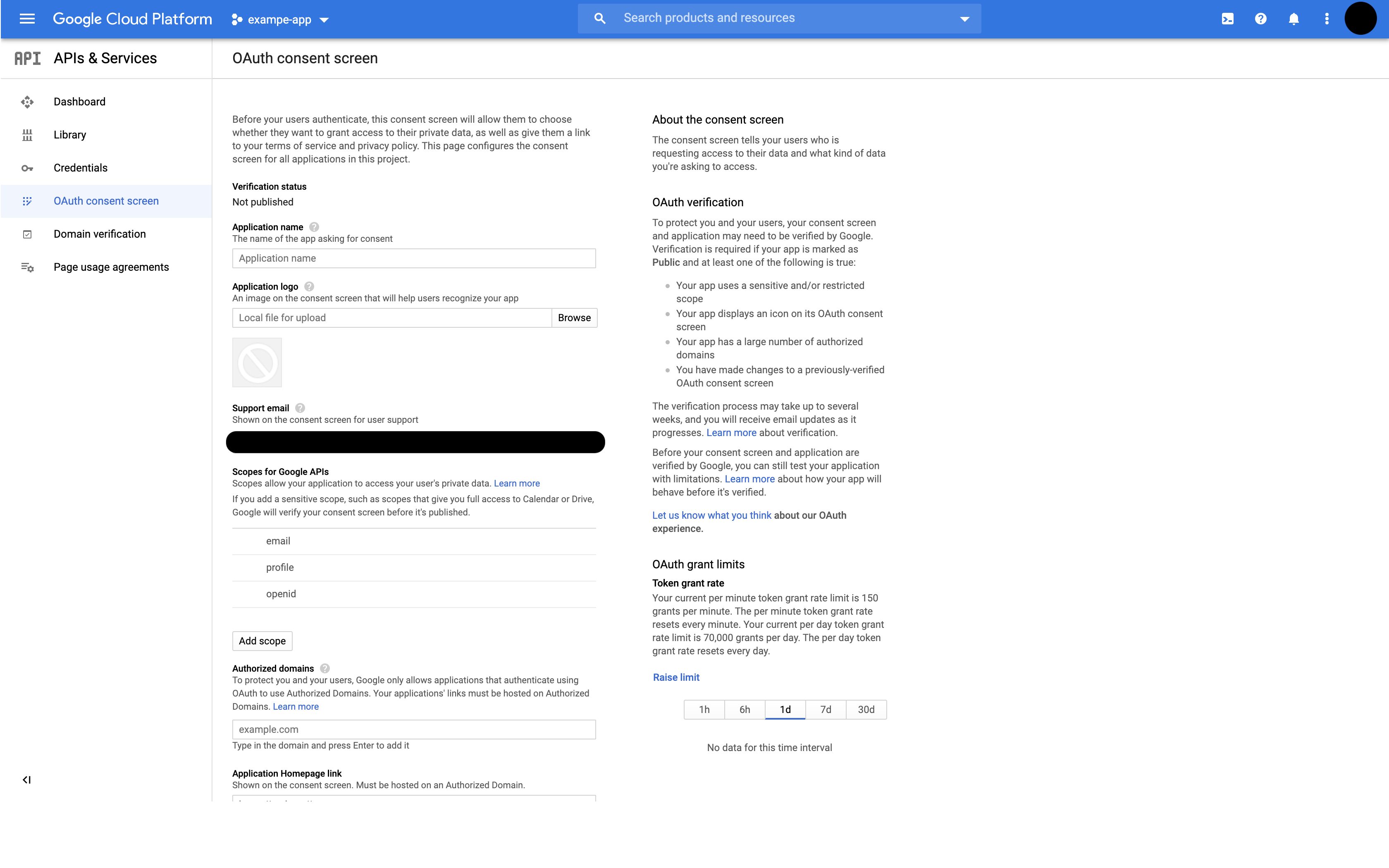
Task: Expand the search bar dropdown arrow
Action: 964,19
